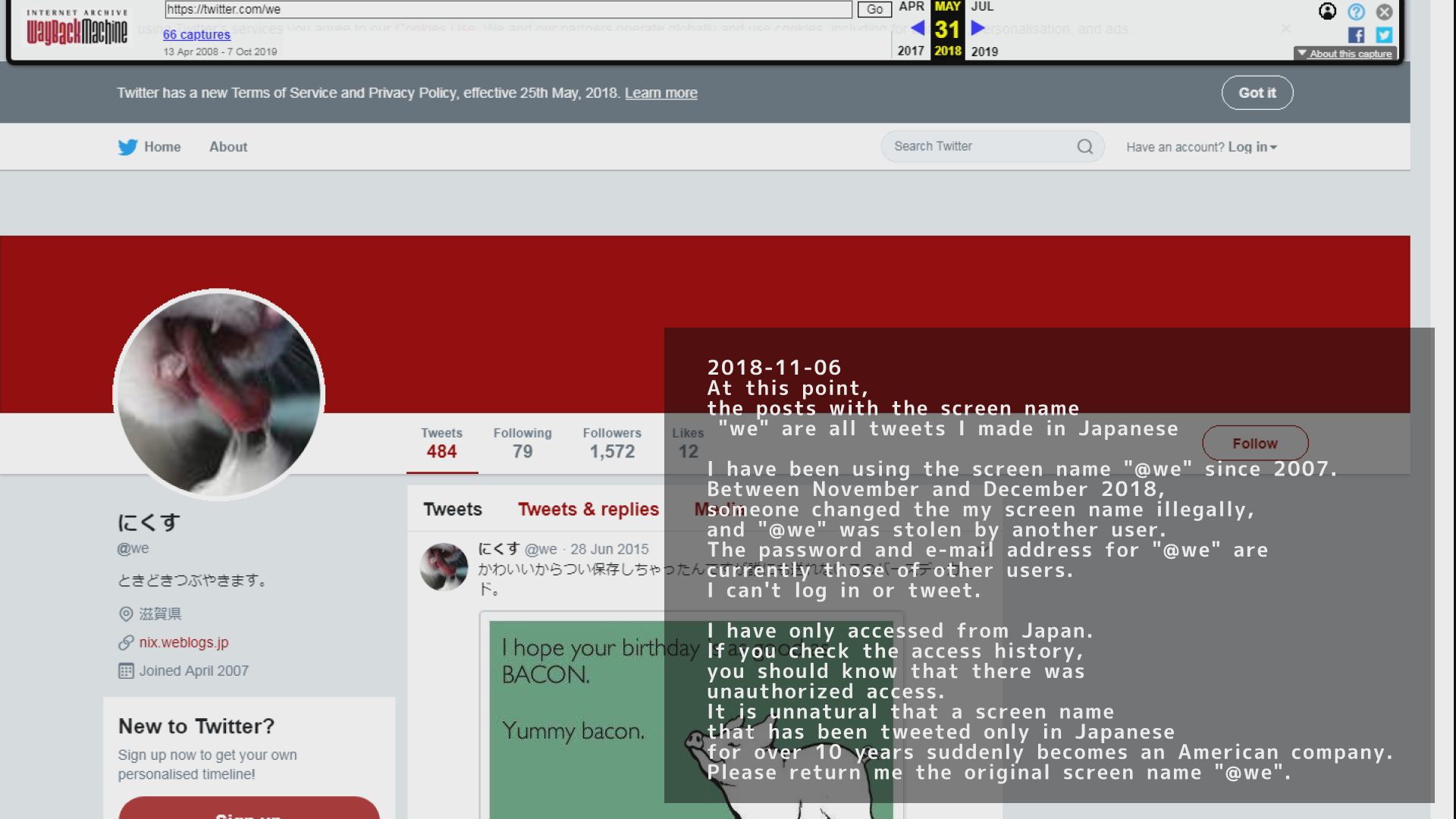Open the About menu item

click(x=228, y=146)
